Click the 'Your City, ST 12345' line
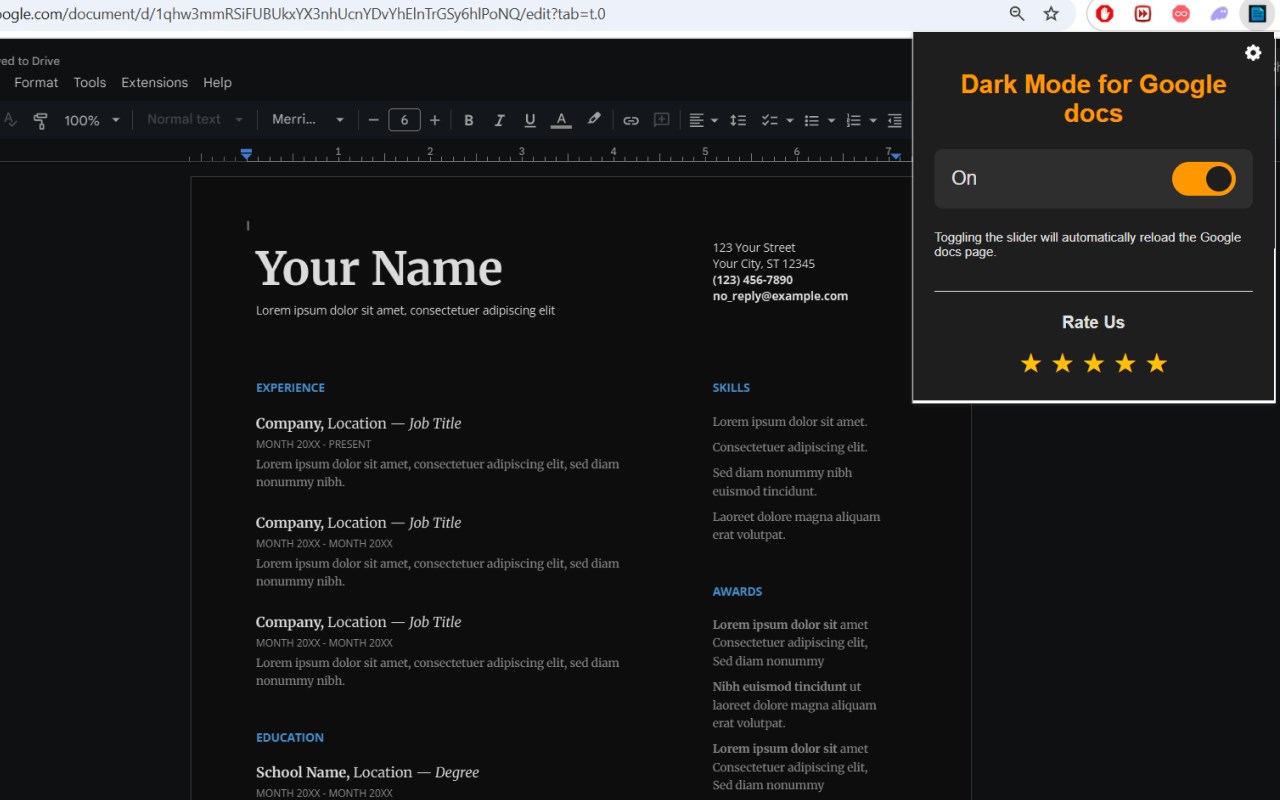Screen dimensions: 1280x800 coord(764,264)
